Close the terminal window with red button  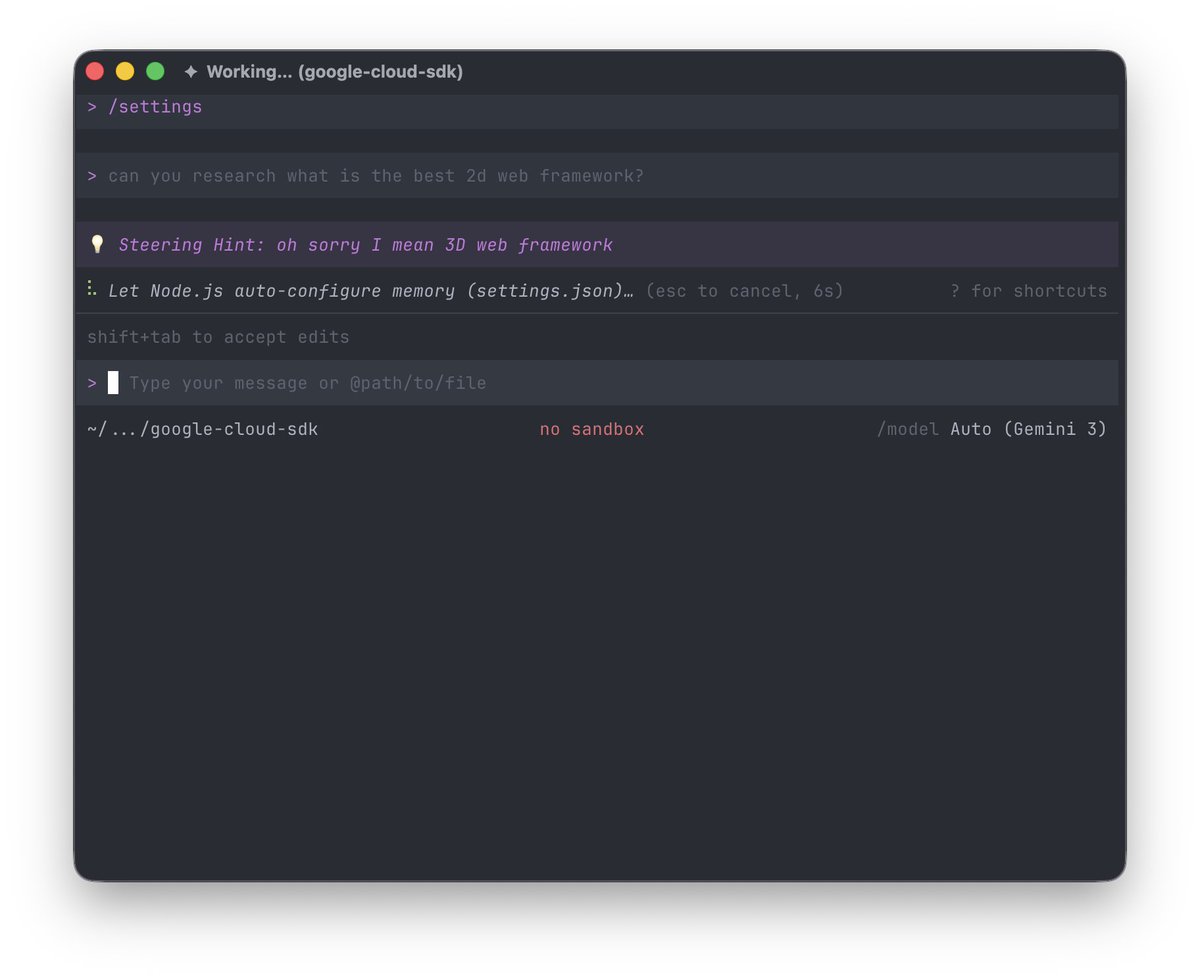(x=95, y=71)
